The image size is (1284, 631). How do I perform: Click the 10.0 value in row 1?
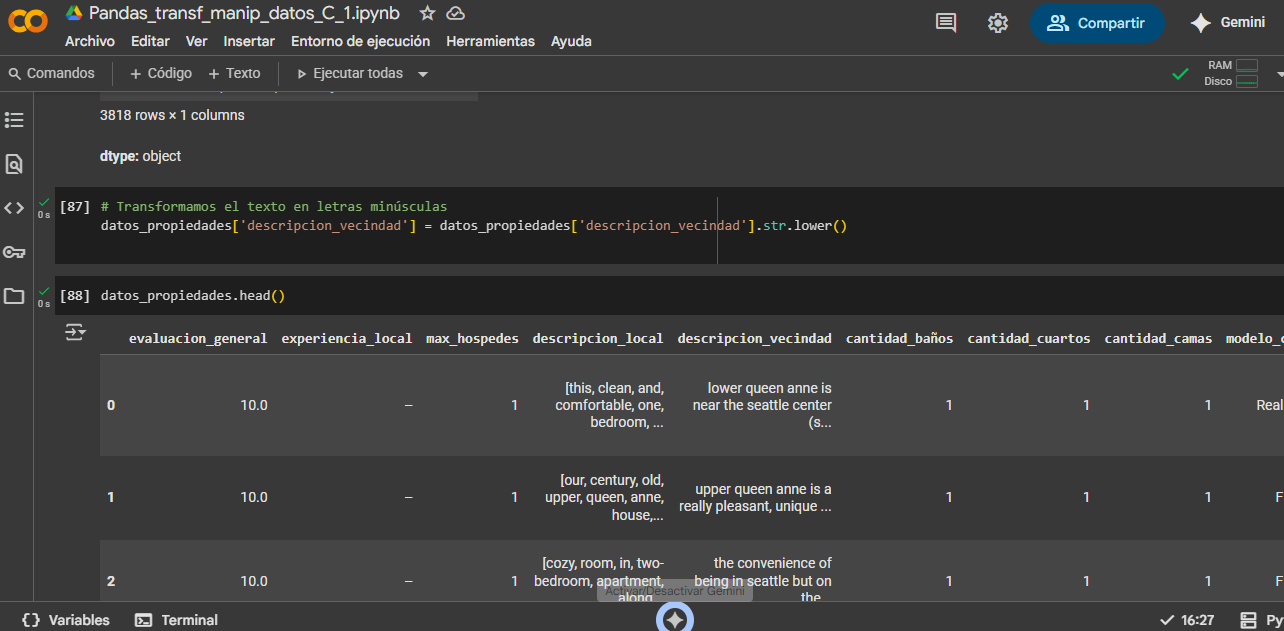[253, 497]
